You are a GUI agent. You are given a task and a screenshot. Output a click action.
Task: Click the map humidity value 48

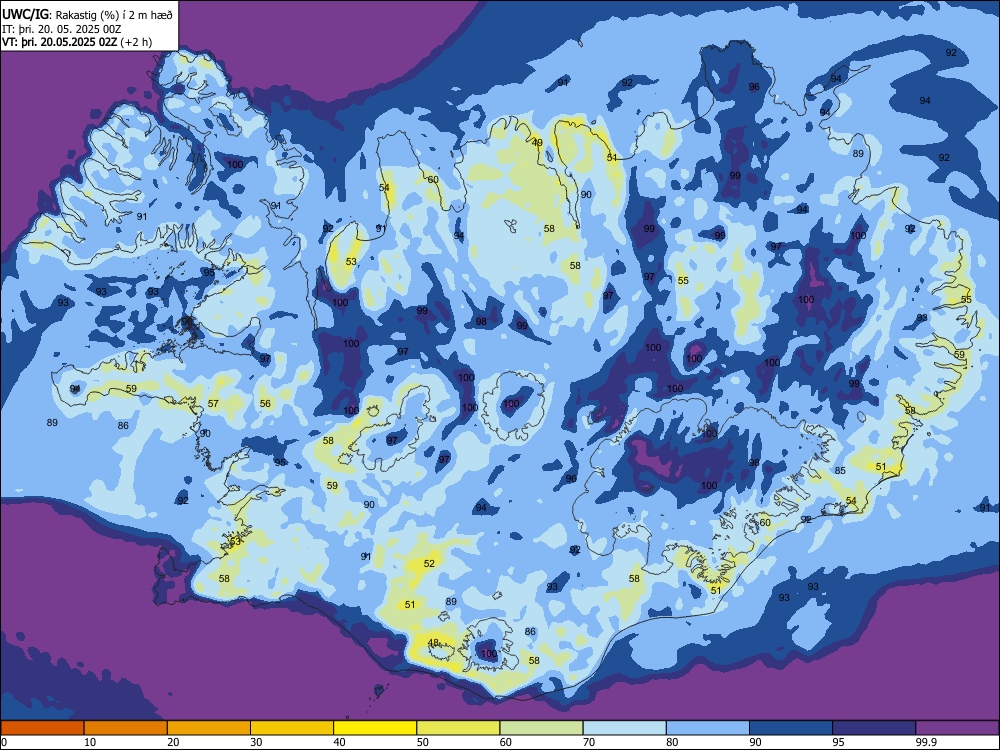click(434, 642)
